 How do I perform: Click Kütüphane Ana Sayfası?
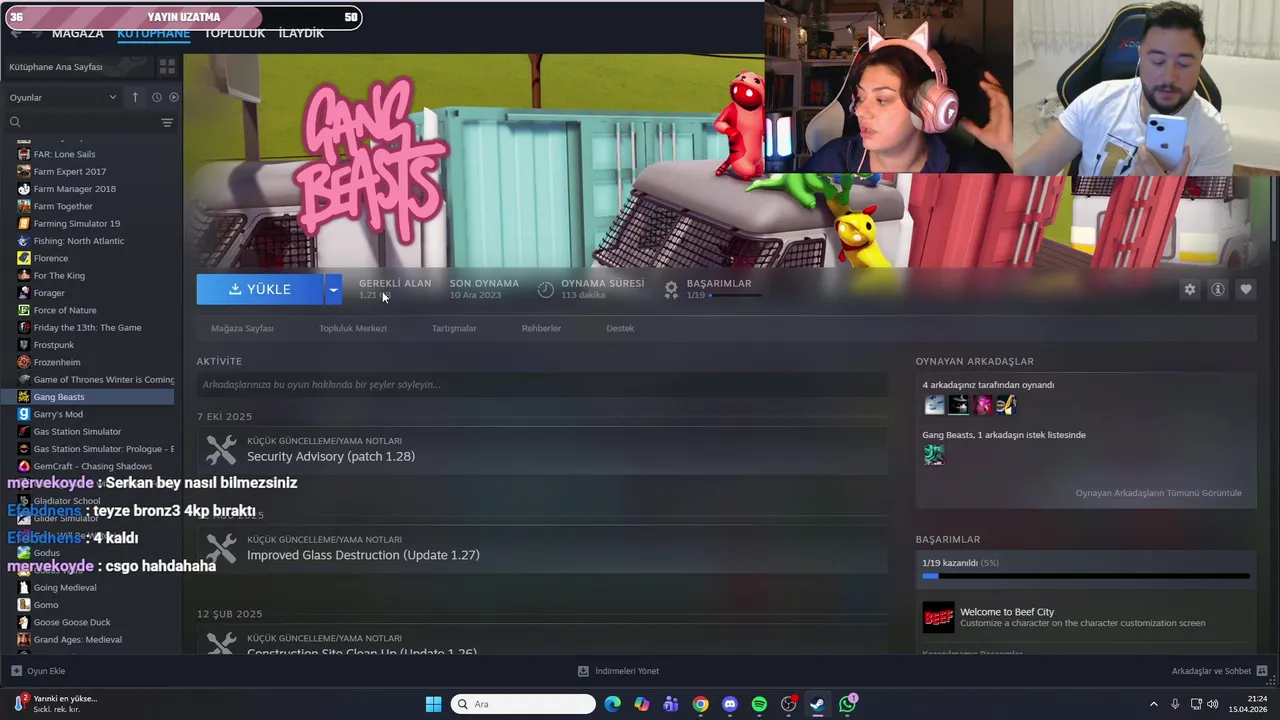tap(56, 67)
